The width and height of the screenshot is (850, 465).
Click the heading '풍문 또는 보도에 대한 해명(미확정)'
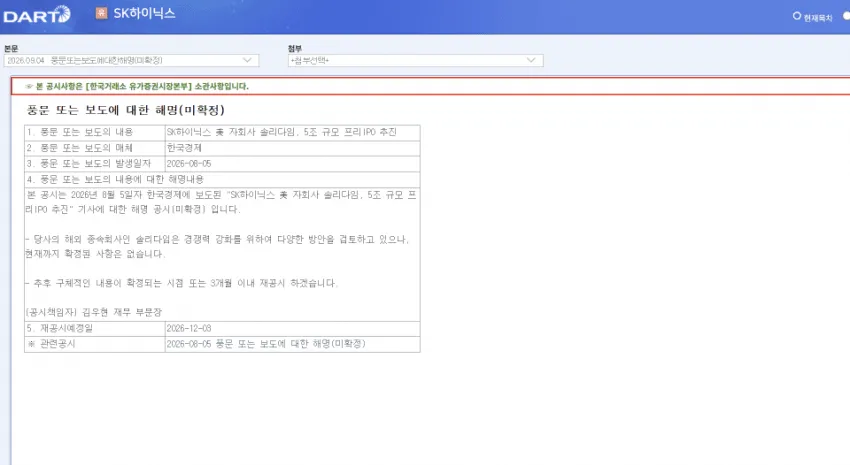click(x=126, y=110)
